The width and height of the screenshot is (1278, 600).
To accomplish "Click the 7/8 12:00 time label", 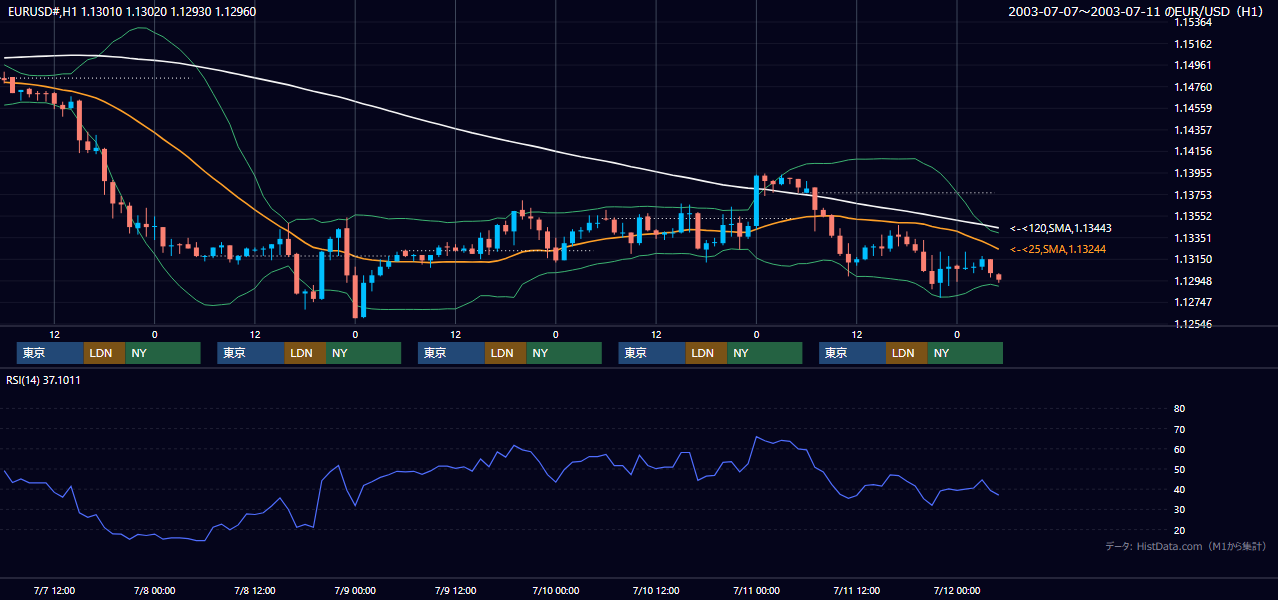I will coord(255,590).
